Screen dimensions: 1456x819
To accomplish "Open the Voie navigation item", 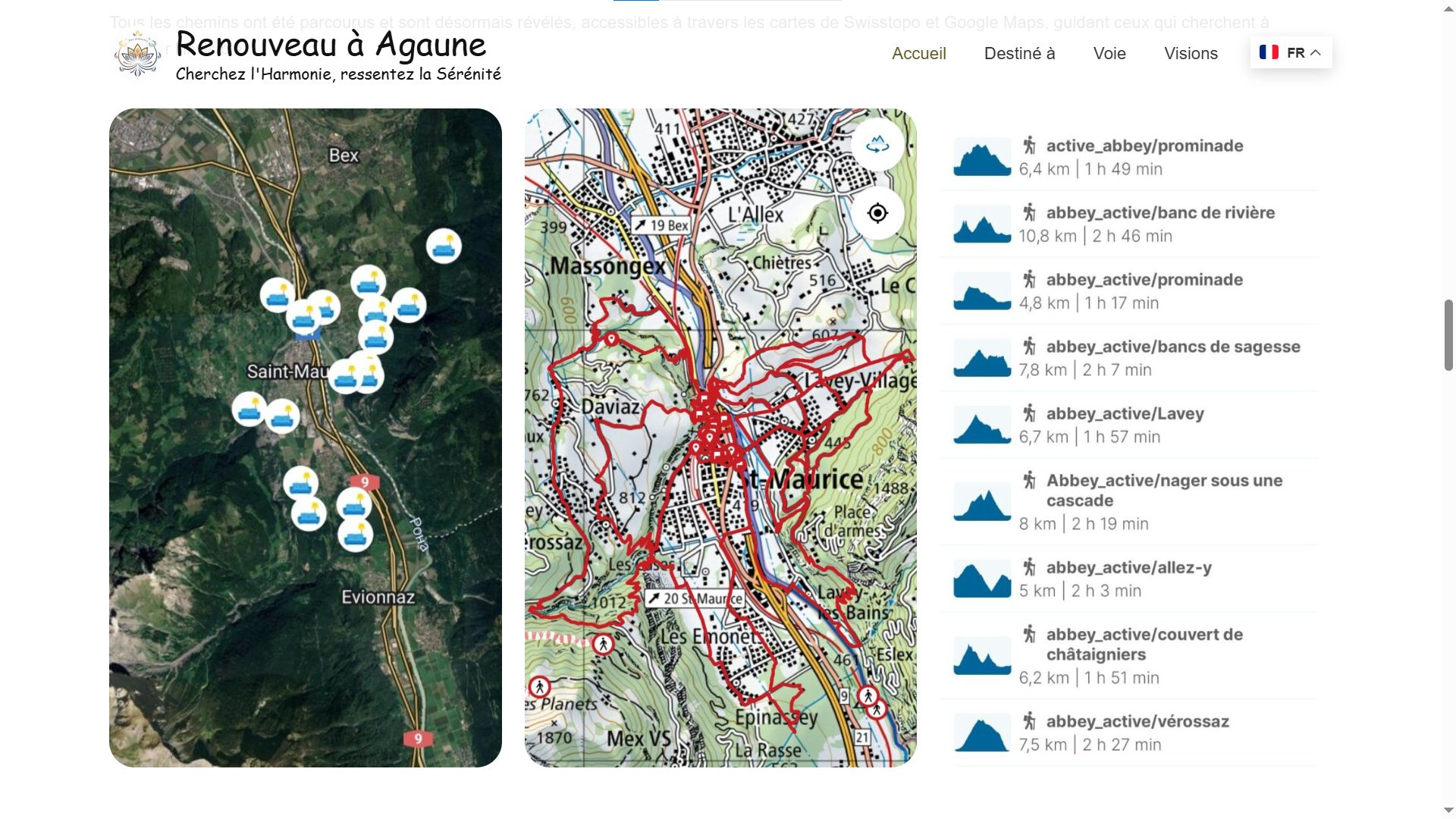I will 1109,53.
